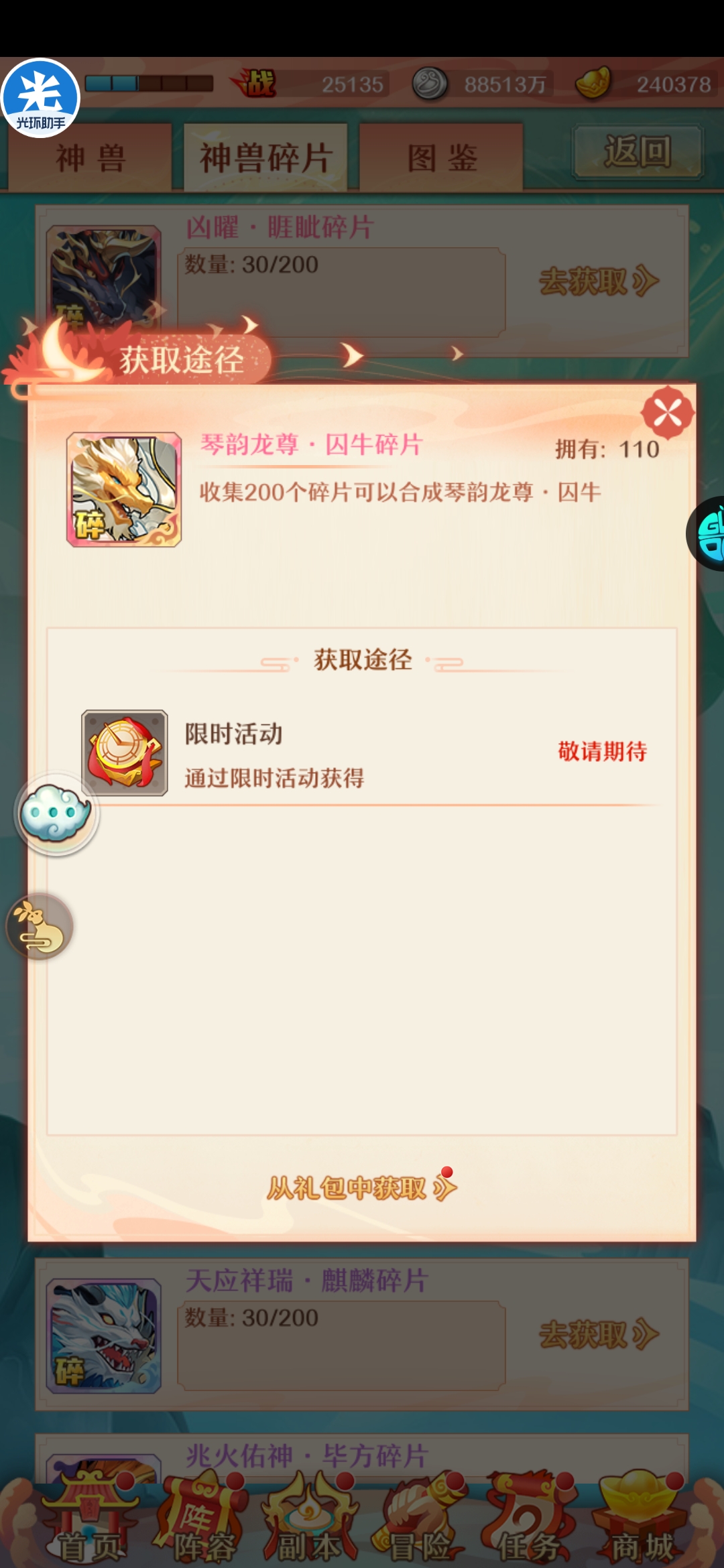Viewport: 724px width, 1568px height.
Task: Switch to the 图鉴 tab
Action: 442,157
